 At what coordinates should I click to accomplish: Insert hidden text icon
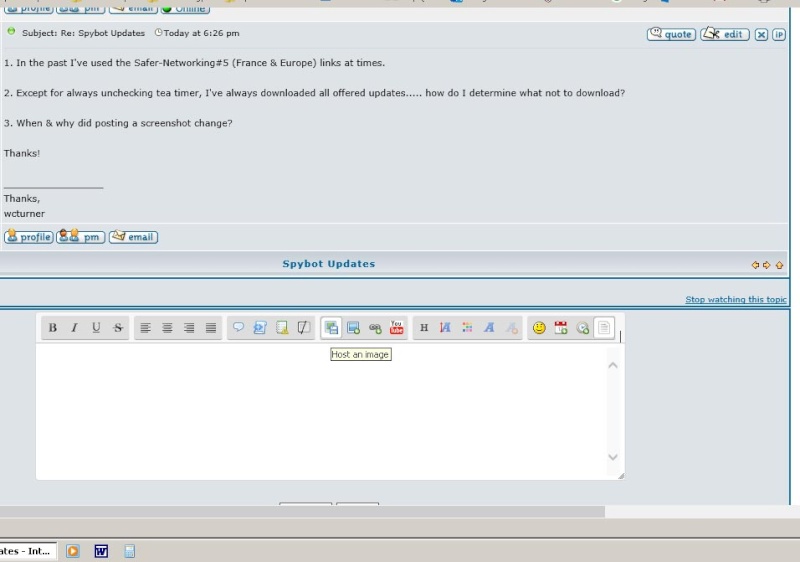[x=304, y=327]
